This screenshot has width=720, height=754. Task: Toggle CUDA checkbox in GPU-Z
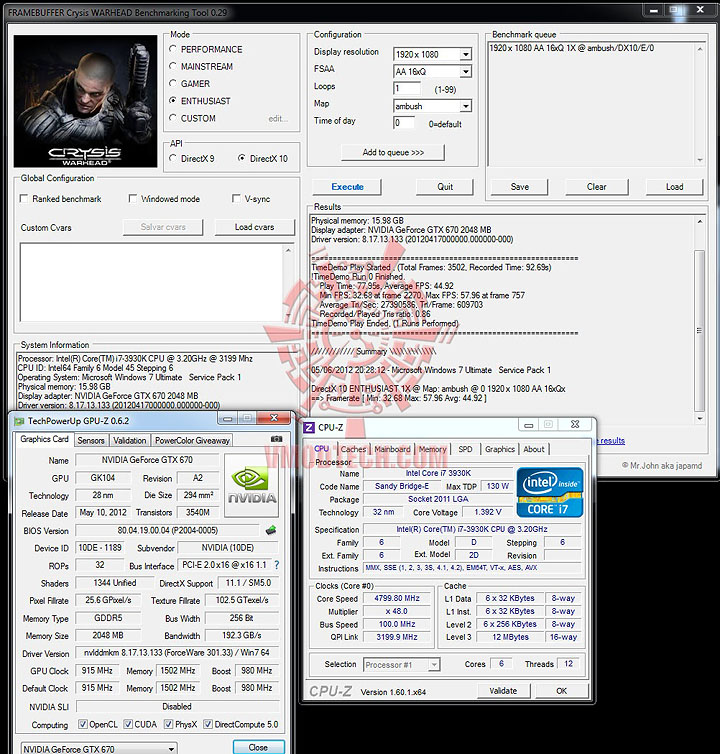[128, 724]
